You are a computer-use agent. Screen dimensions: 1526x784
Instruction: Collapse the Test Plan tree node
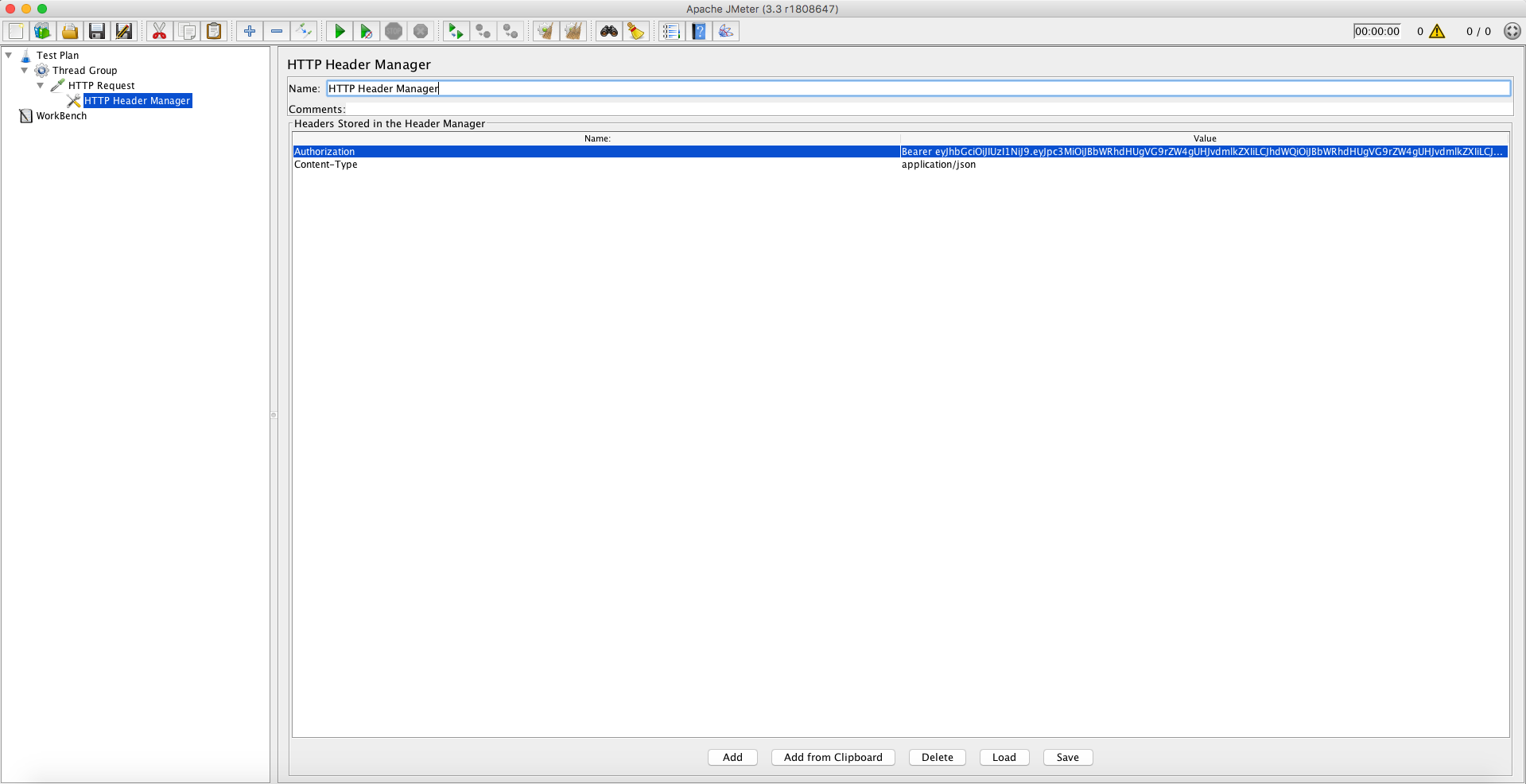pos(9,55)
